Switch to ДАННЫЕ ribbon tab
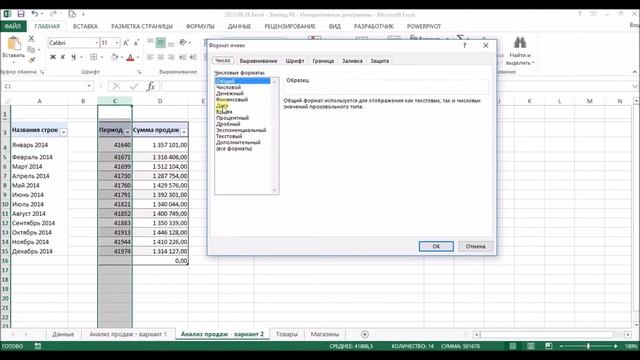This screenshot has width=640, height=360. pos(239,26)
